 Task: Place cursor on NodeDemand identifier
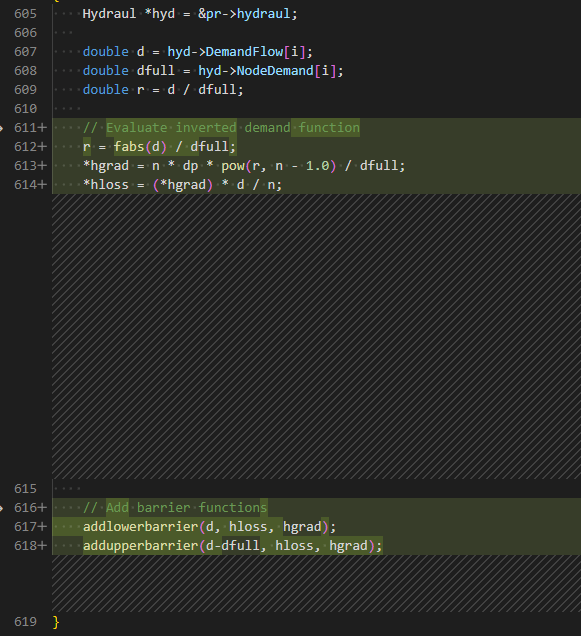click(x=275, y=71)
